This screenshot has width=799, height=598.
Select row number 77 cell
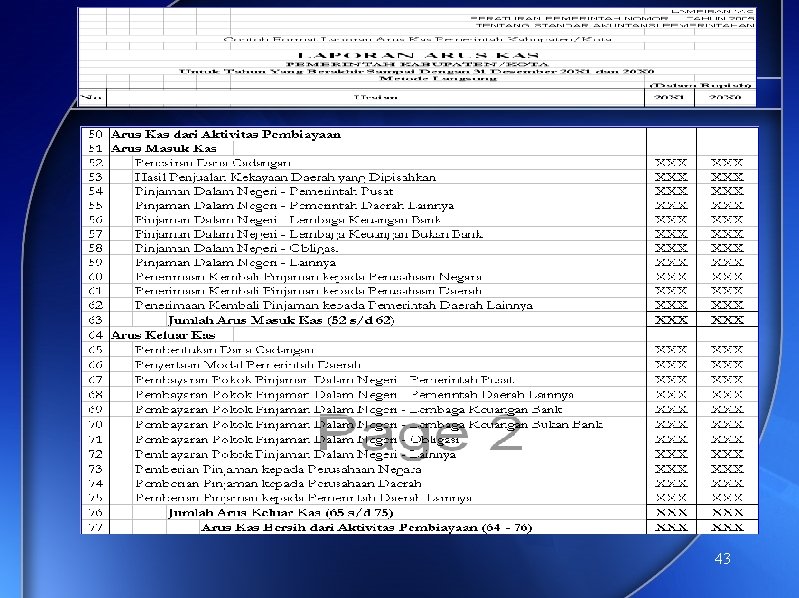tap(95, 527)
